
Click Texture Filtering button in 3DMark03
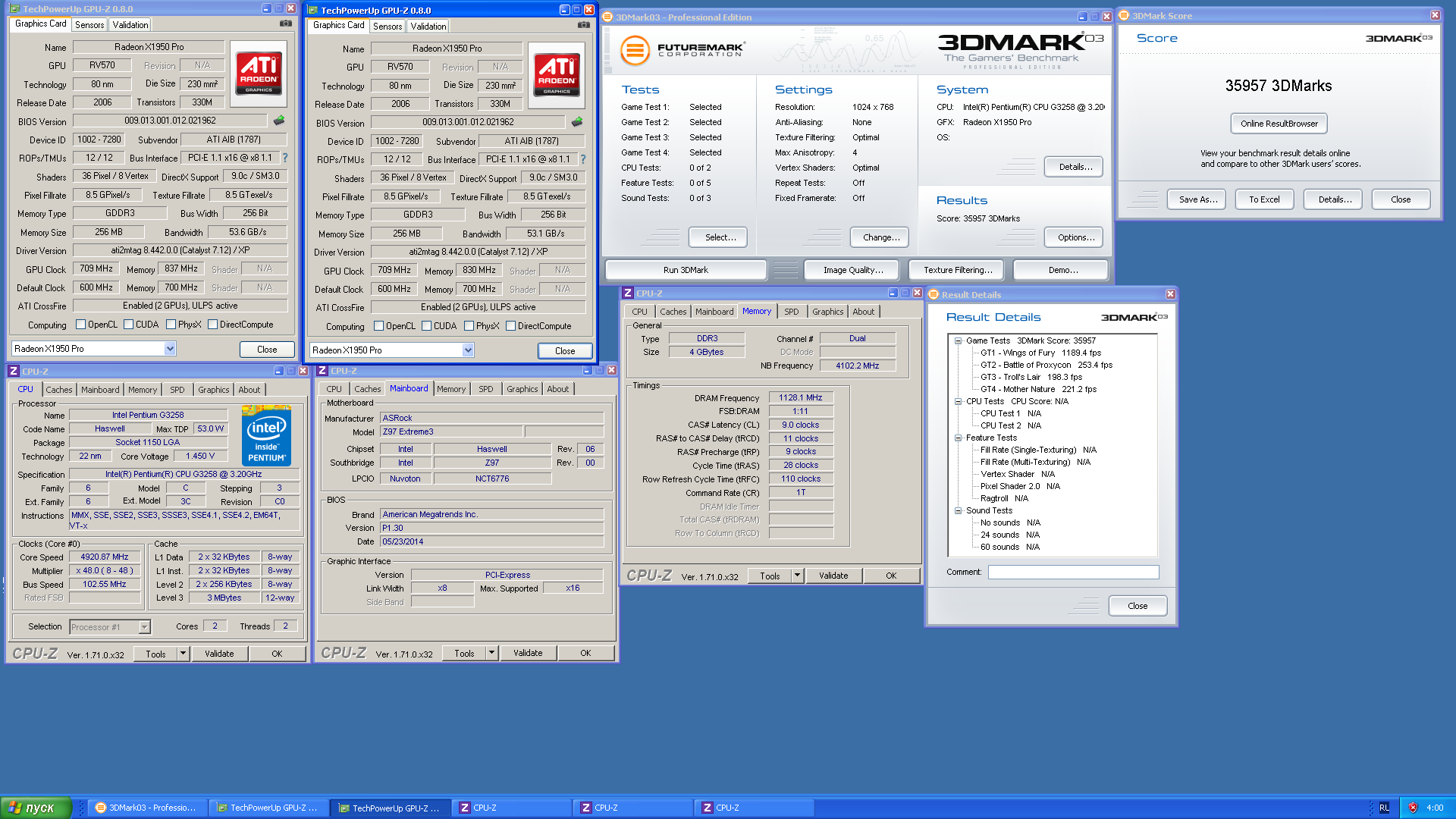click(957, 270)
